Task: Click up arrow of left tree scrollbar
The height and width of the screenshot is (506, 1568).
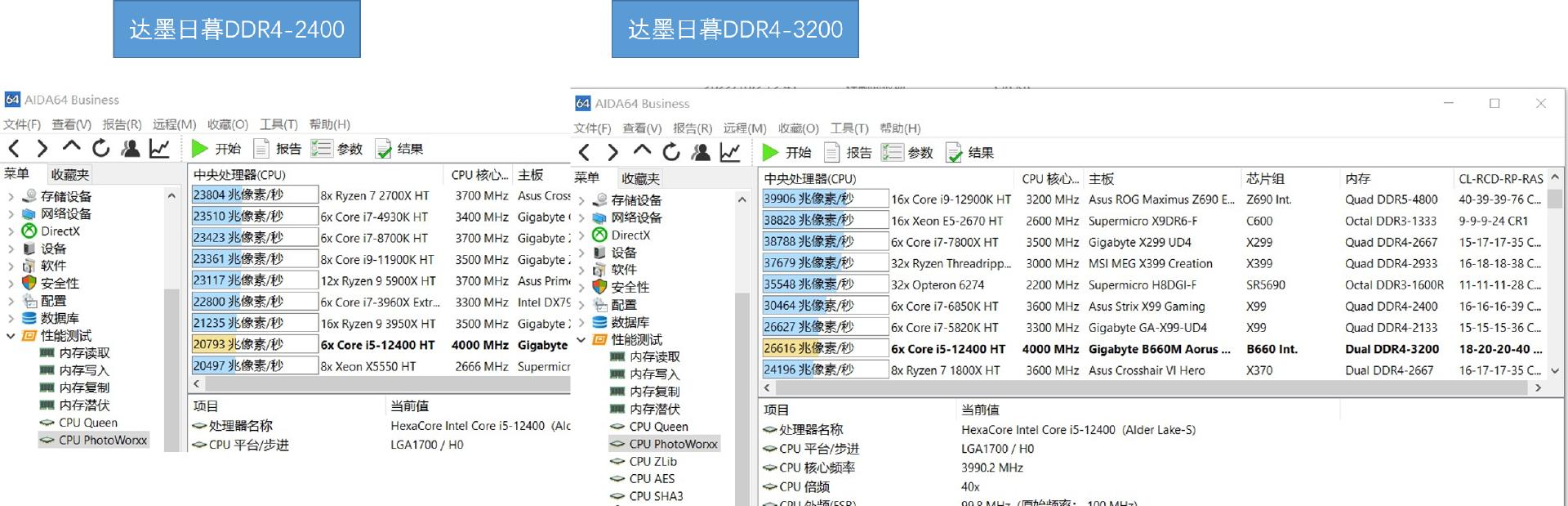Action: click(171, 196)
